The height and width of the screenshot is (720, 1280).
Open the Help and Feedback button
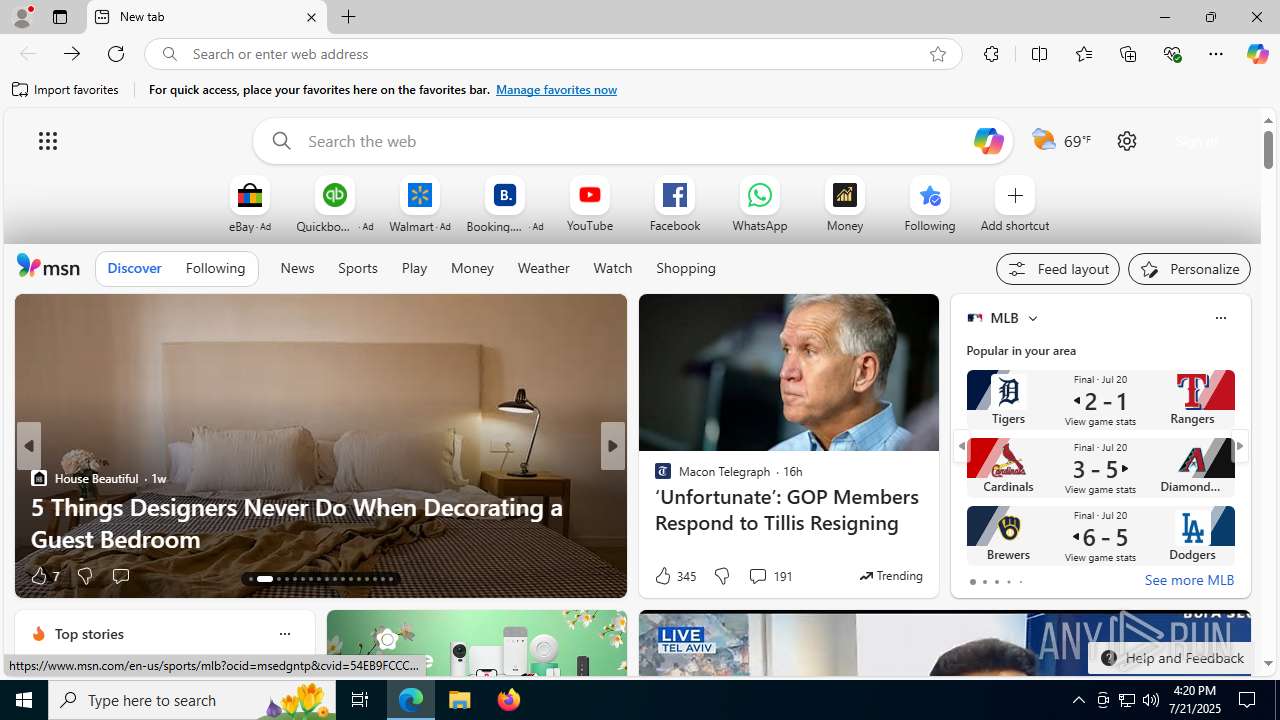coord(1171,658)
